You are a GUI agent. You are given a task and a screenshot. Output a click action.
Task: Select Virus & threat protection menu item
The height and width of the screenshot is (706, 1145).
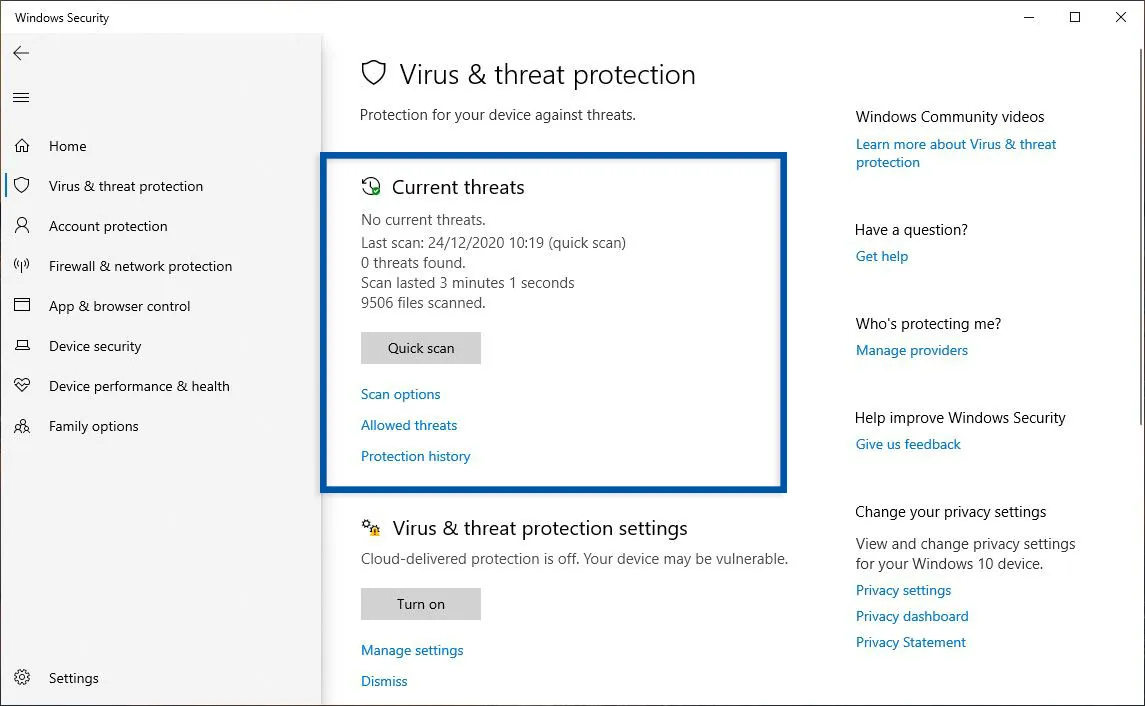pos(125,186)
